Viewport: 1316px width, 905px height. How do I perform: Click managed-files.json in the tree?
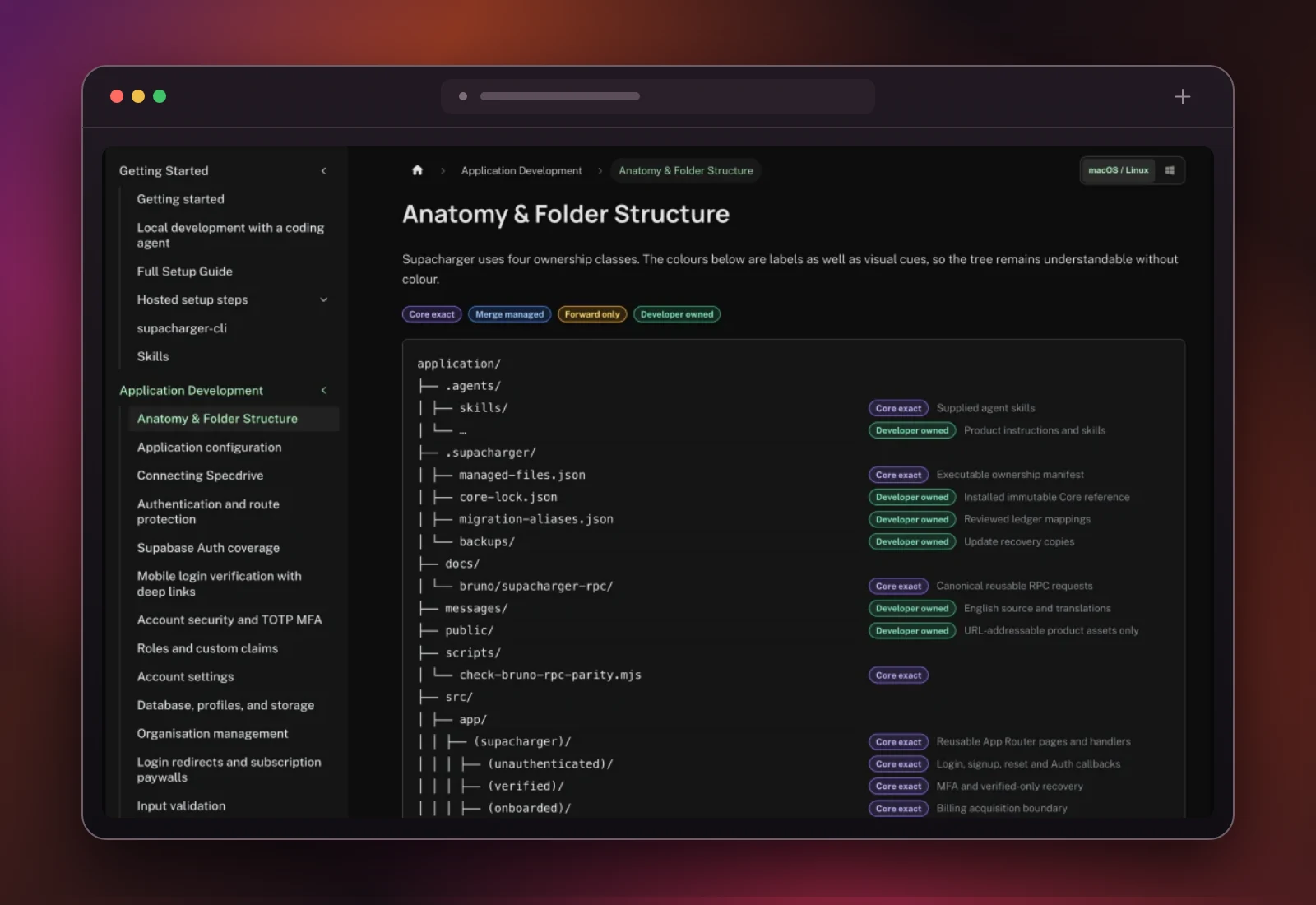pos(522,475)
